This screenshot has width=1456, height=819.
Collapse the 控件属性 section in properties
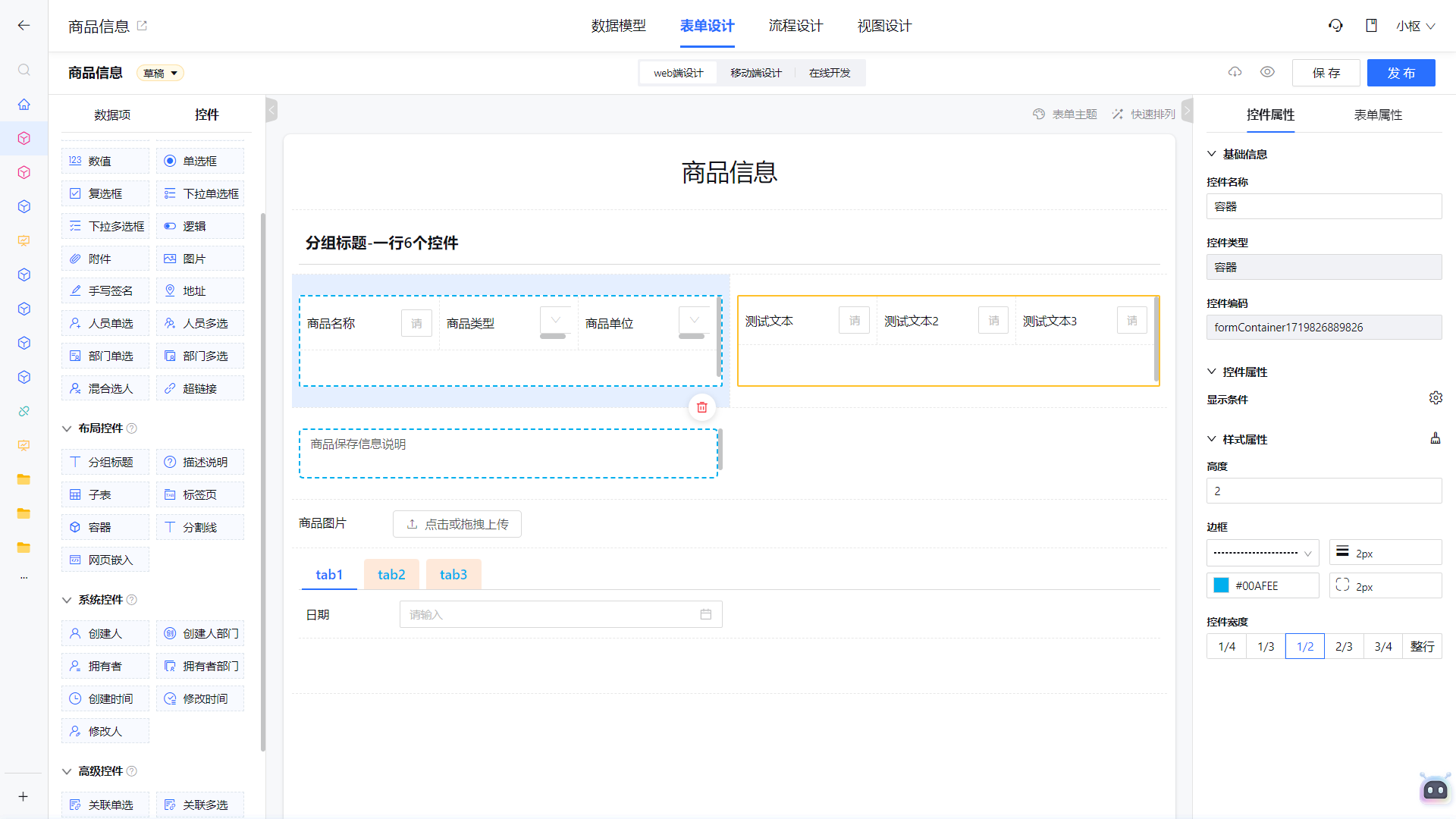point(1212,372)
